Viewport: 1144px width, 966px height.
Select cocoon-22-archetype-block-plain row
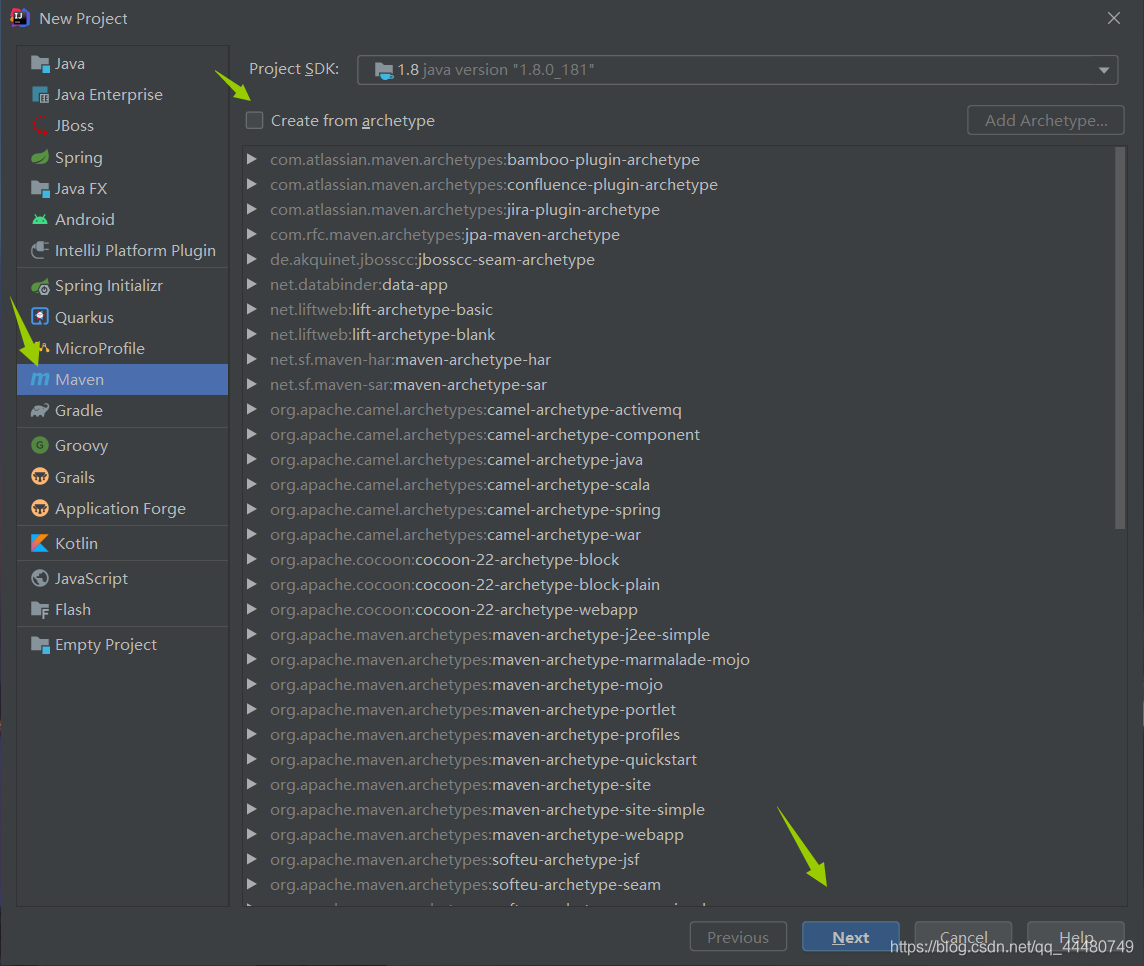click(x=679, y=584)
